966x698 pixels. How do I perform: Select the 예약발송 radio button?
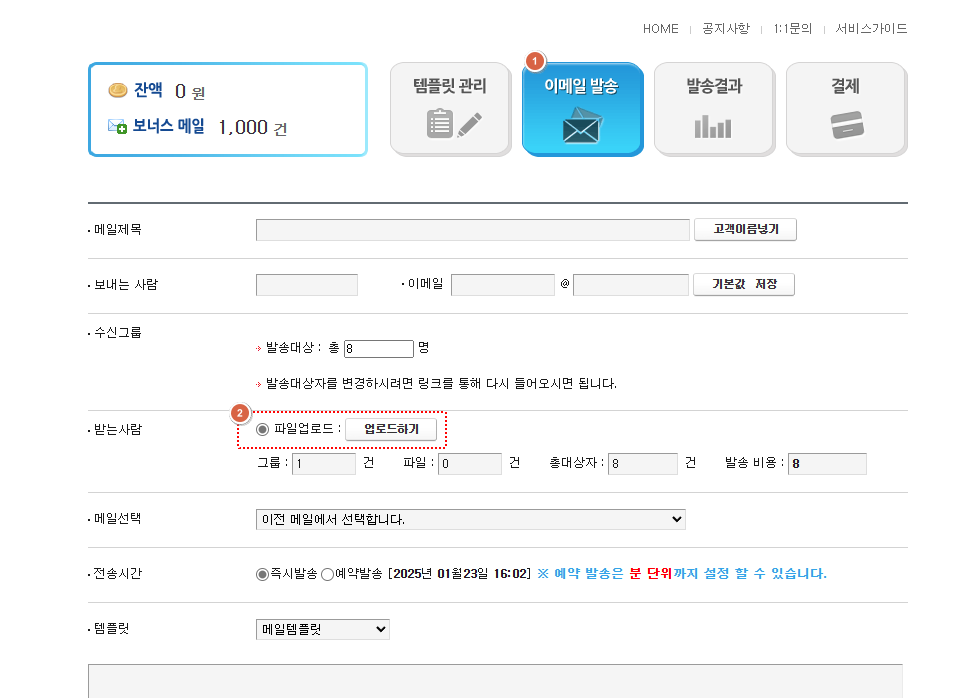[x=328, y=574]
